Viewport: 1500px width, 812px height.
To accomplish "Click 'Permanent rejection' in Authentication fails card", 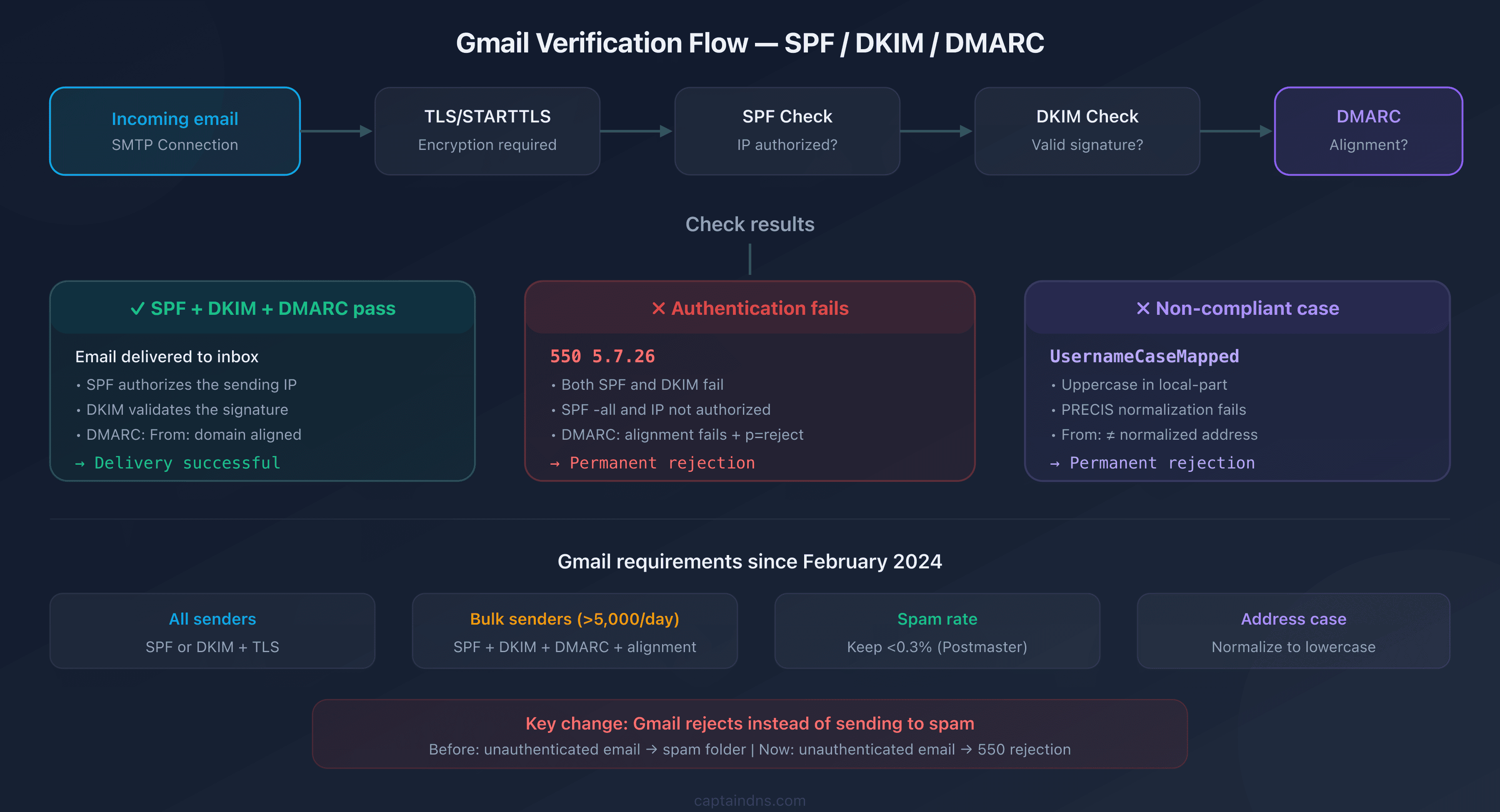I will coord(653,463).
